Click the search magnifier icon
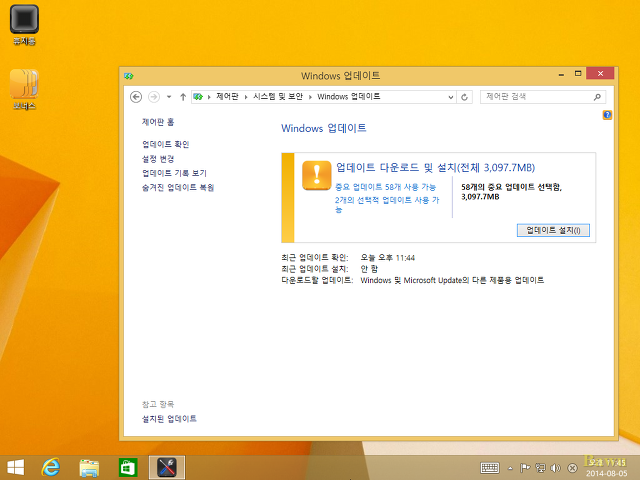The image size is (640, 480). point(597,97)
